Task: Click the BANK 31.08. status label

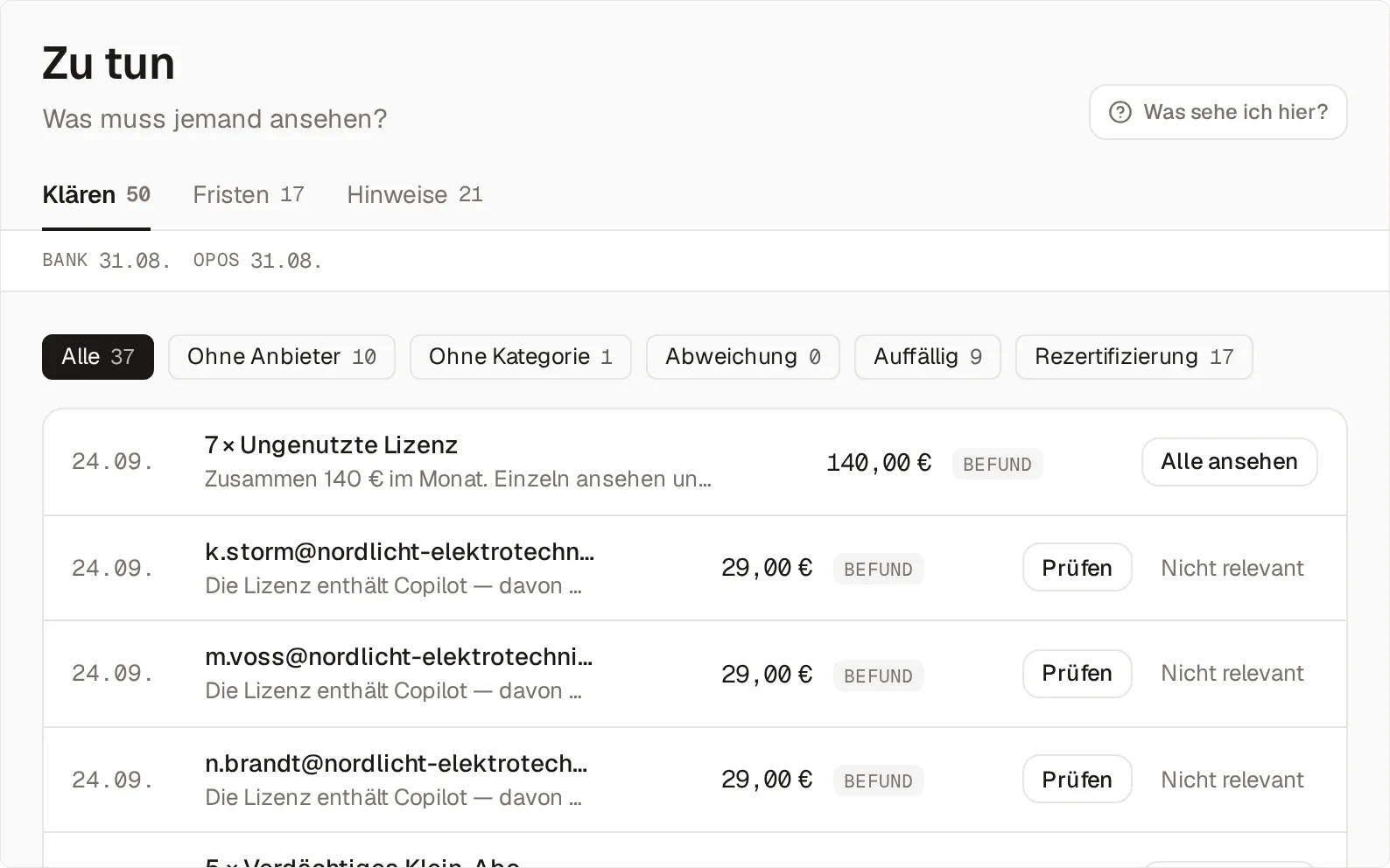Action: tap(106, 261)
